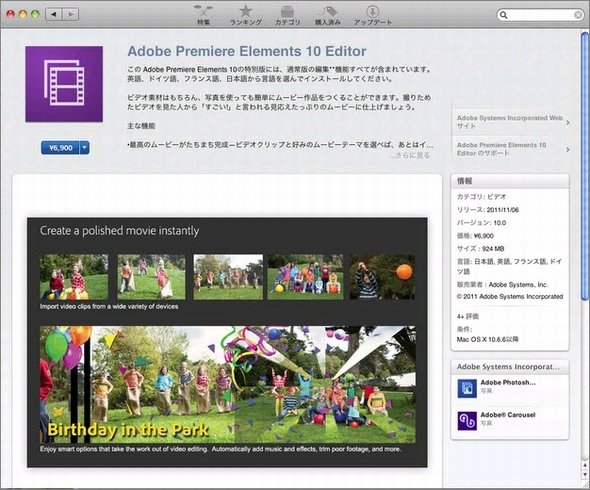This screenshot has height=490, width=590.
Task: Click inside the search input field
Action: point(540,15)
